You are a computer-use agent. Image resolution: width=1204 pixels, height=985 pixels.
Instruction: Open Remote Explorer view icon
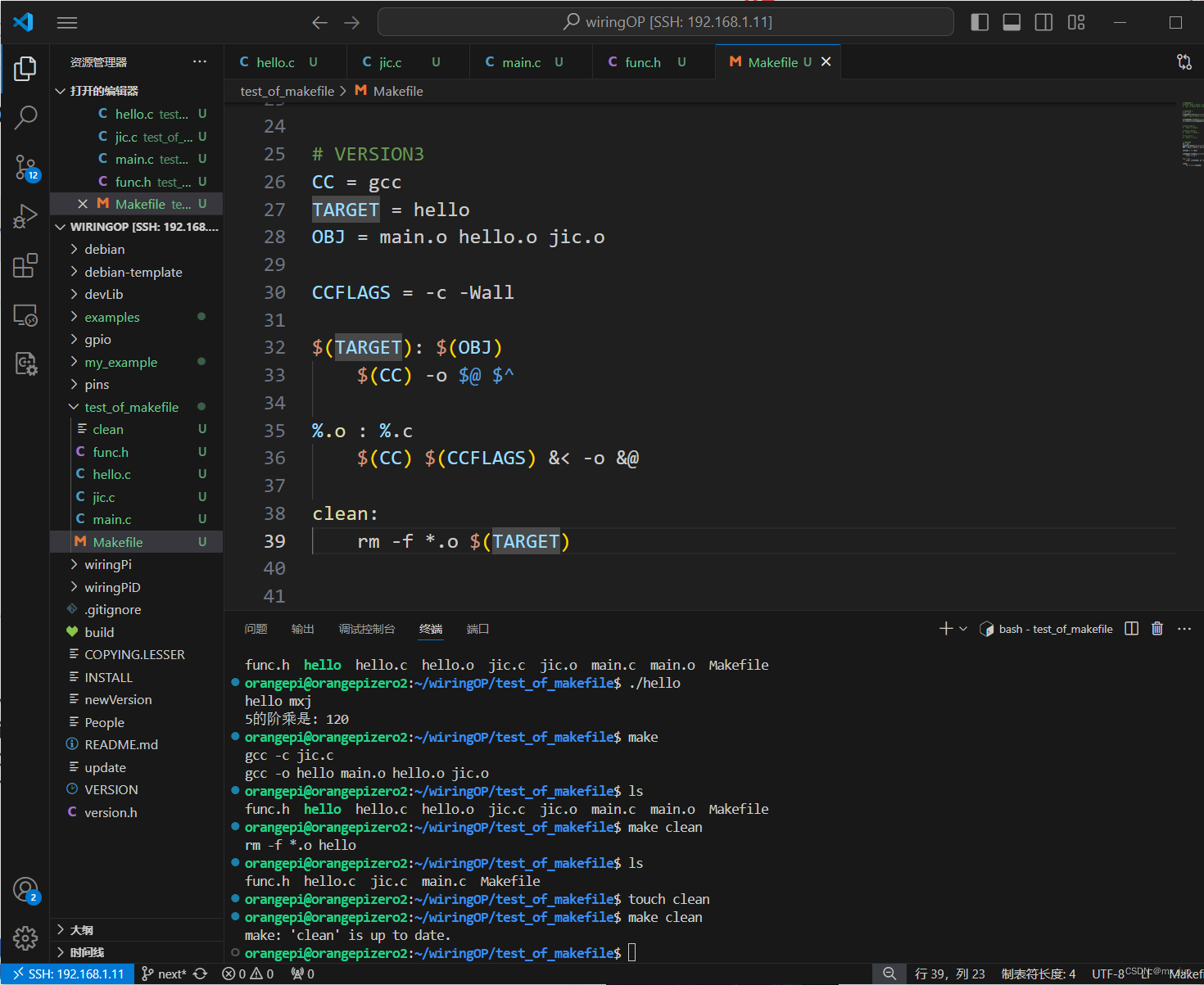point(25,315)
